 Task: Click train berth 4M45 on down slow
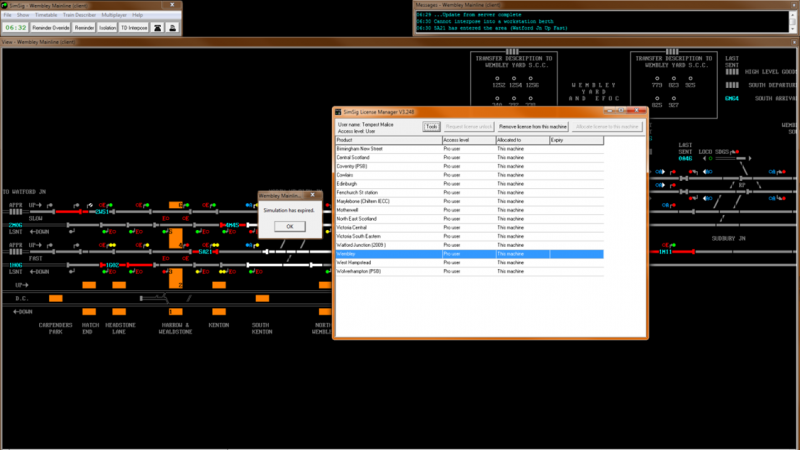tap(233, 225)
